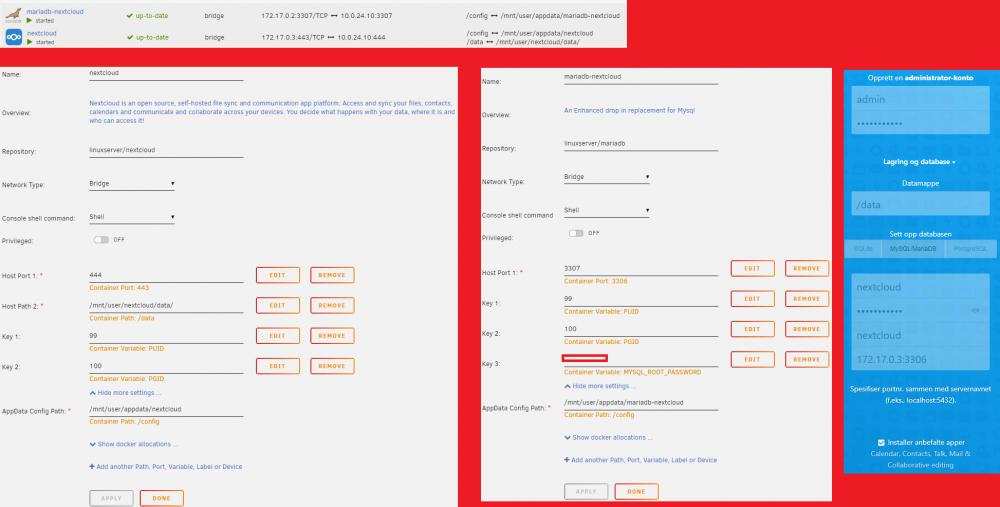Open Network Type dropdown in nextcloud form

132,184
